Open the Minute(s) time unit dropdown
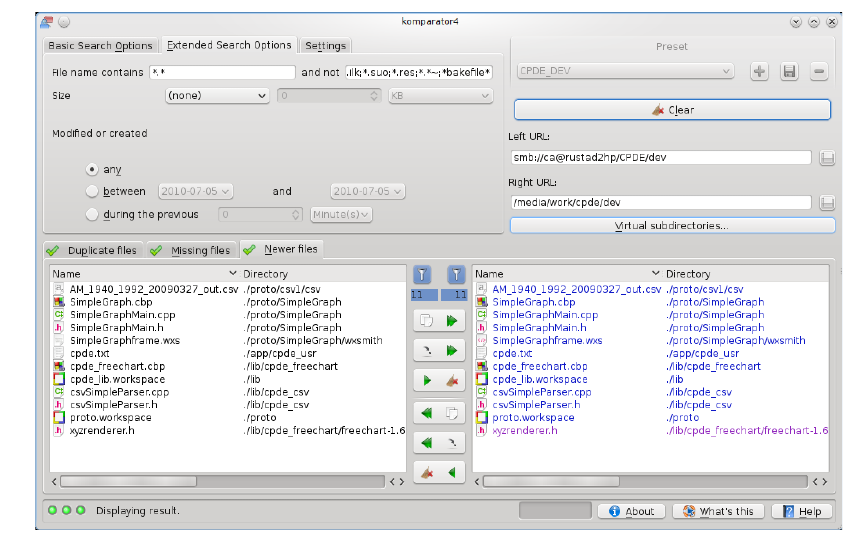This screenshot has height=534, width=867. (340, 214)
